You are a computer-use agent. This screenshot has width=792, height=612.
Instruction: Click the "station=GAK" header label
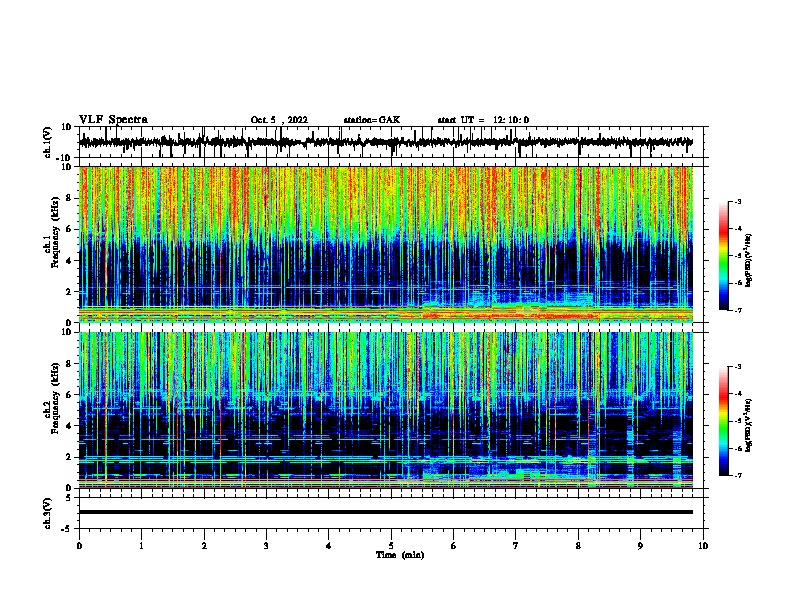pos(372,120)
